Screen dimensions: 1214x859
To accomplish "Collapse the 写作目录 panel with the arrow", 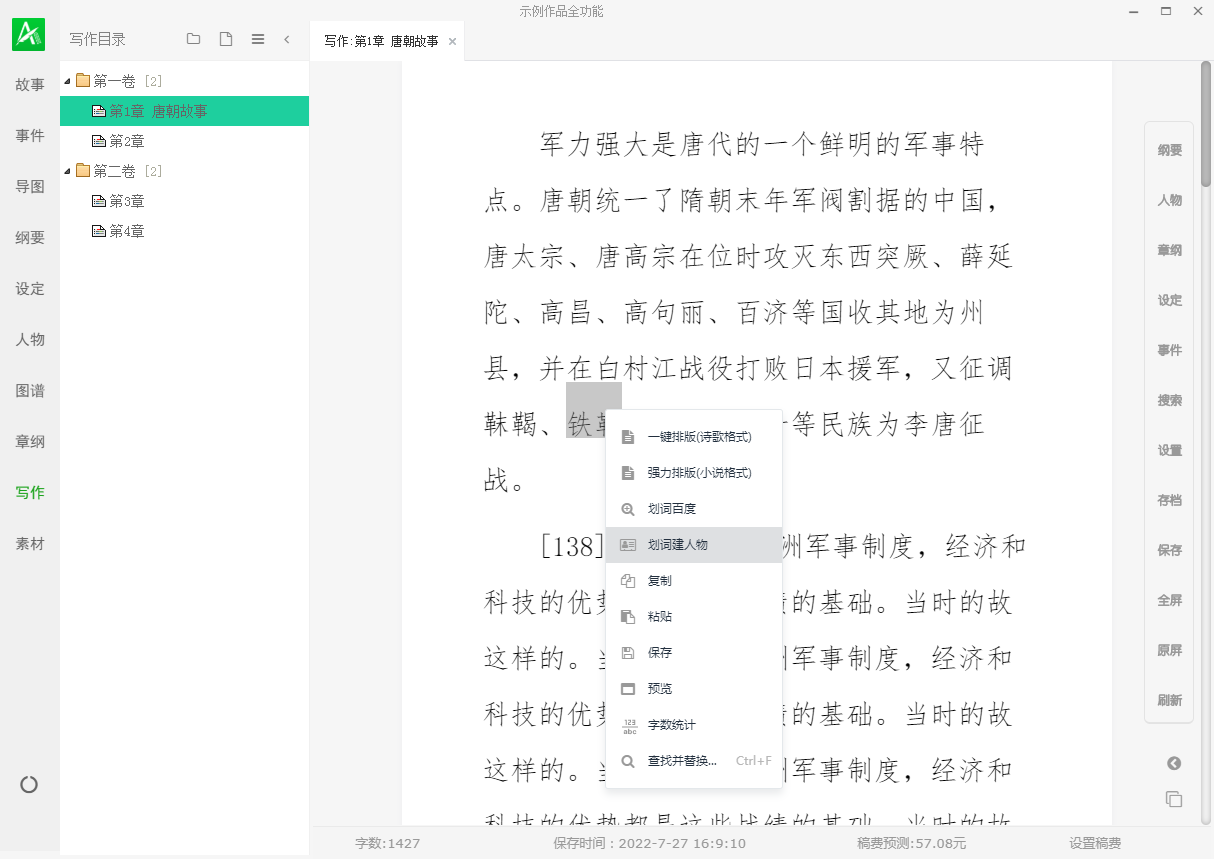I will [x=287, y=39].
